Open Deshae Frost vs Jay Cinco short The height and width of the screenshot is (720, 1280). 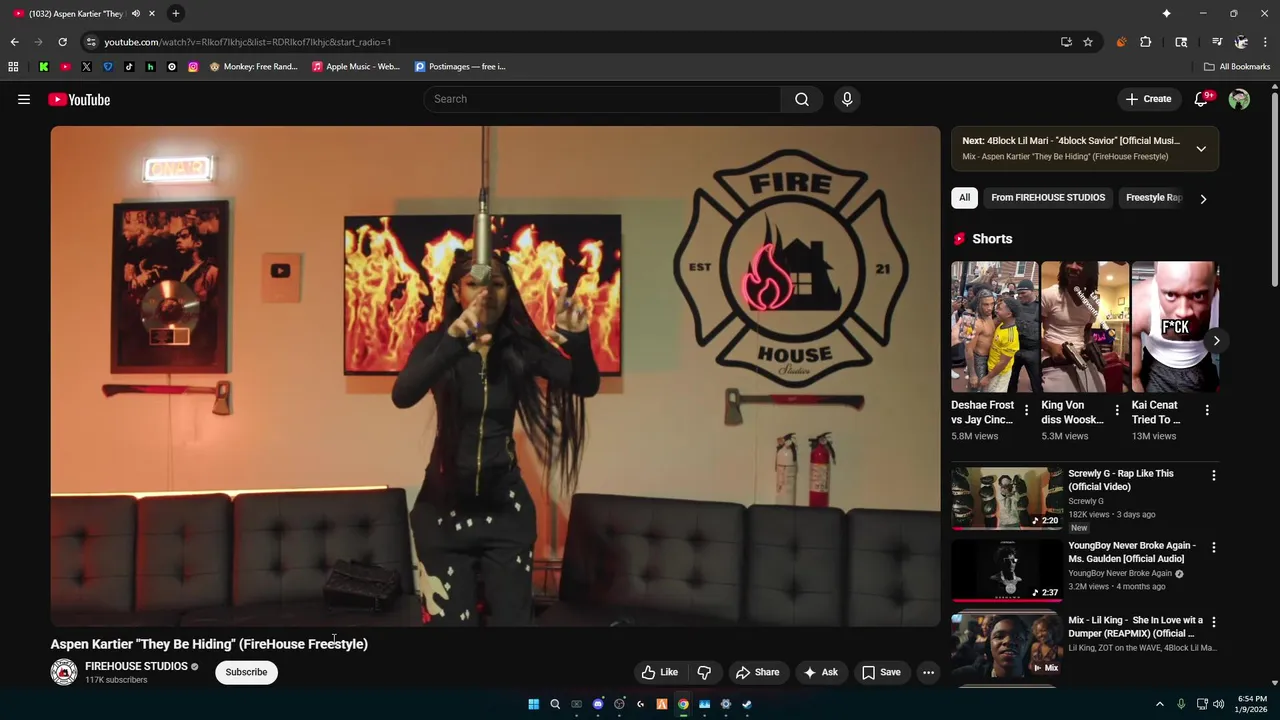(x=994, y=327)
